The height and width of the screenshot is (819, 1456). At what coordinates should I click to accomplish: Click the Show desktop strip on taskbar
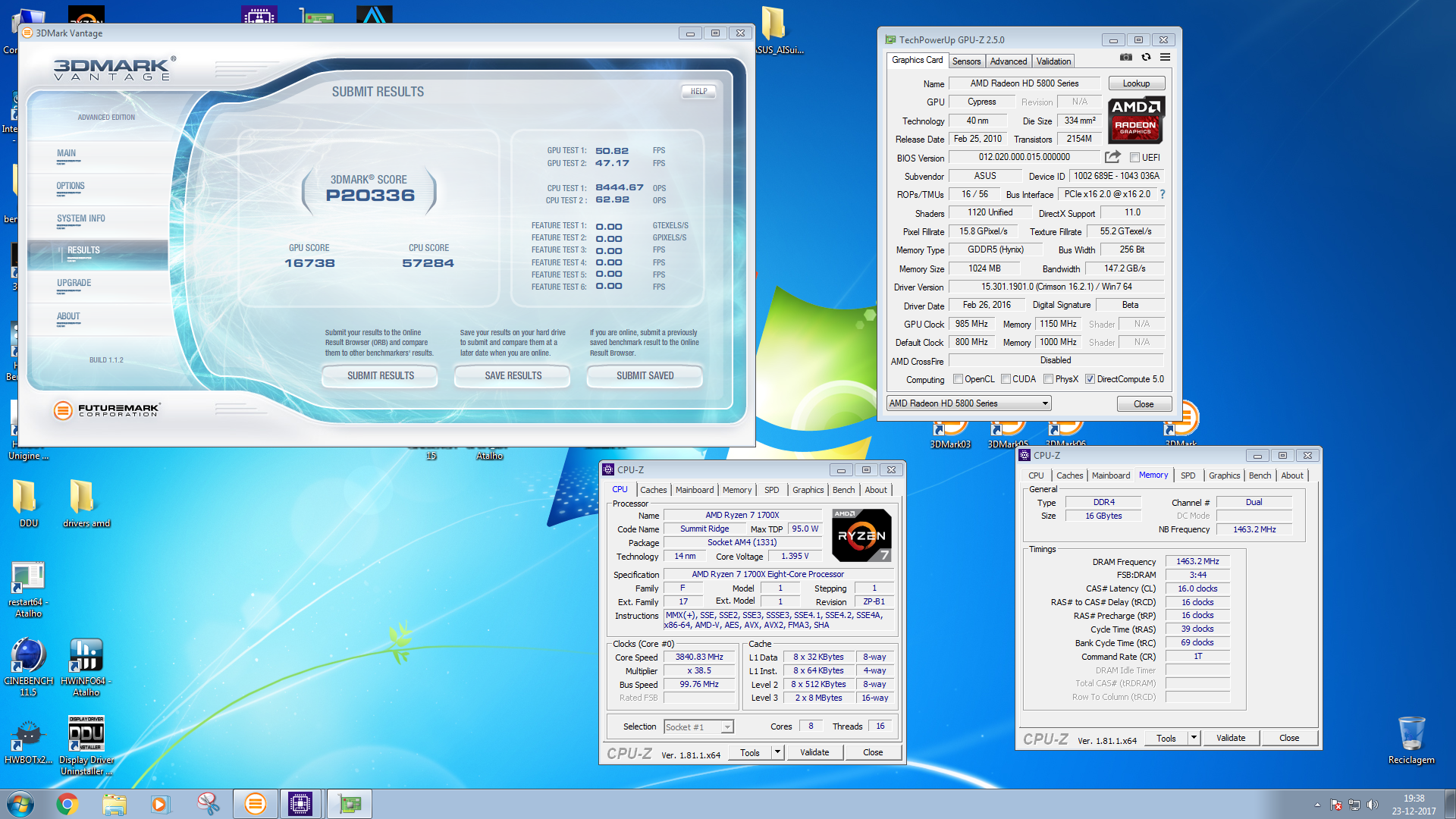pyautogui.click(x=1451, y=804)
